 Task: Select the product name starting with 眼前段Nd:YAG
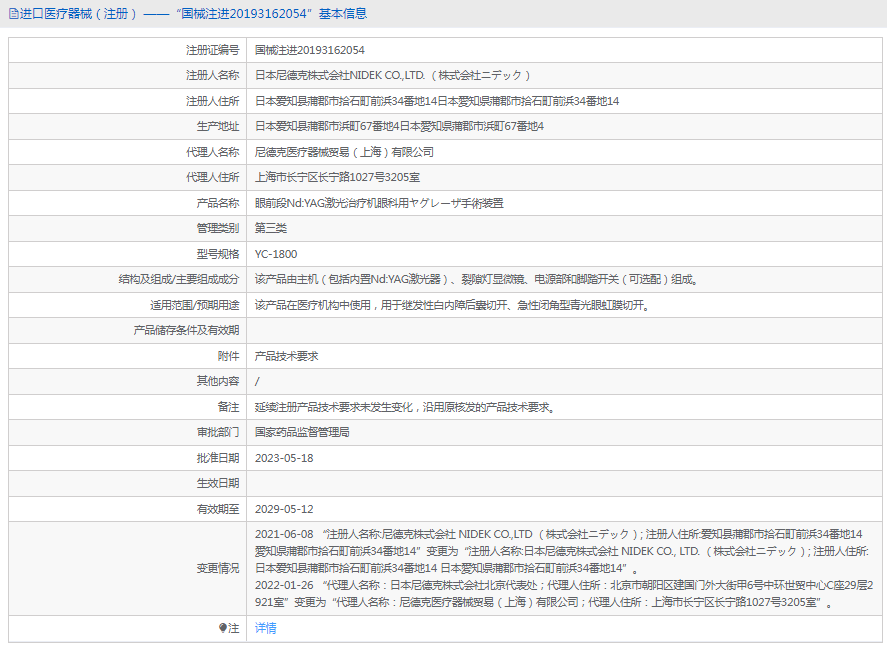pos(379,203)
